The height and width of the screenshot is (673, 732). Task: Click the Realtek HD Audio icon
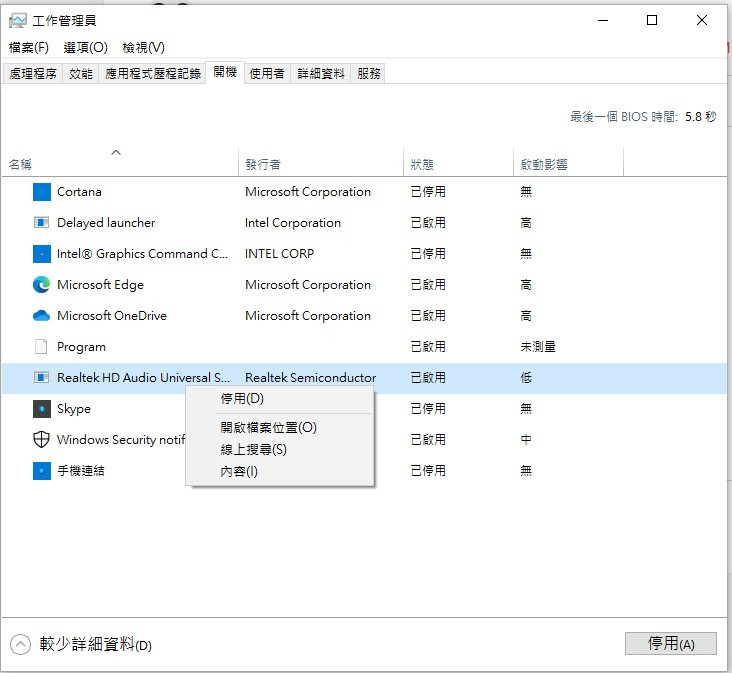pyautogui.click(x=42, y=378)
